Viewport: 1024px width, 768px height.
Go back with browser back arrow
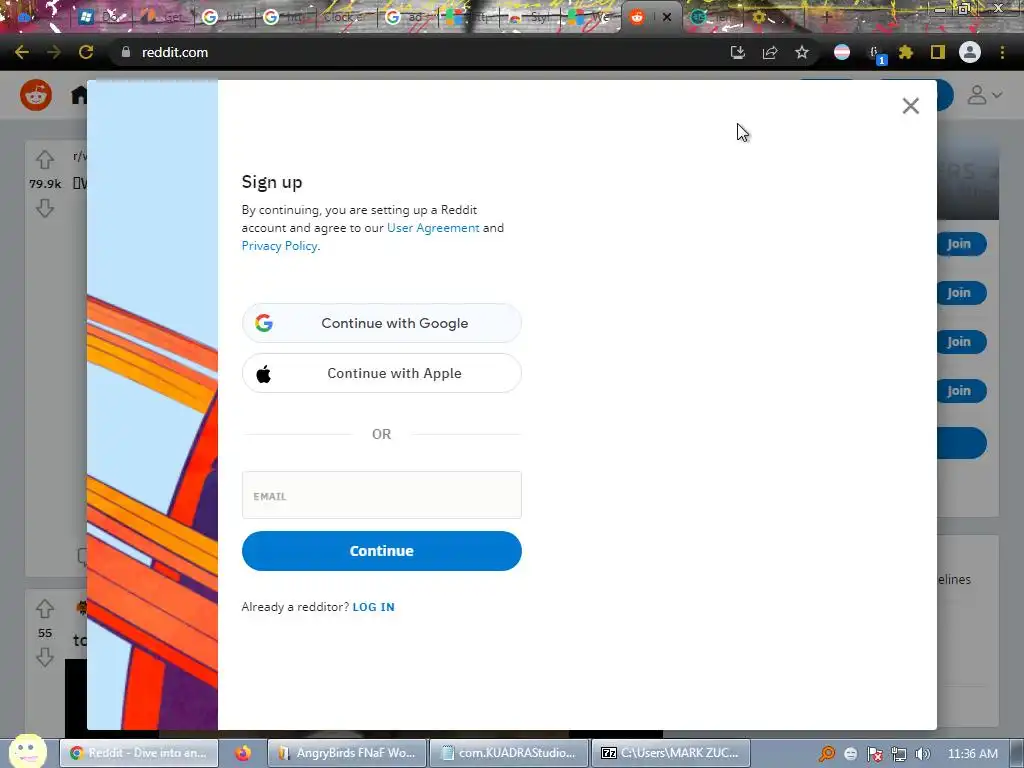click(x=22, y=52)
